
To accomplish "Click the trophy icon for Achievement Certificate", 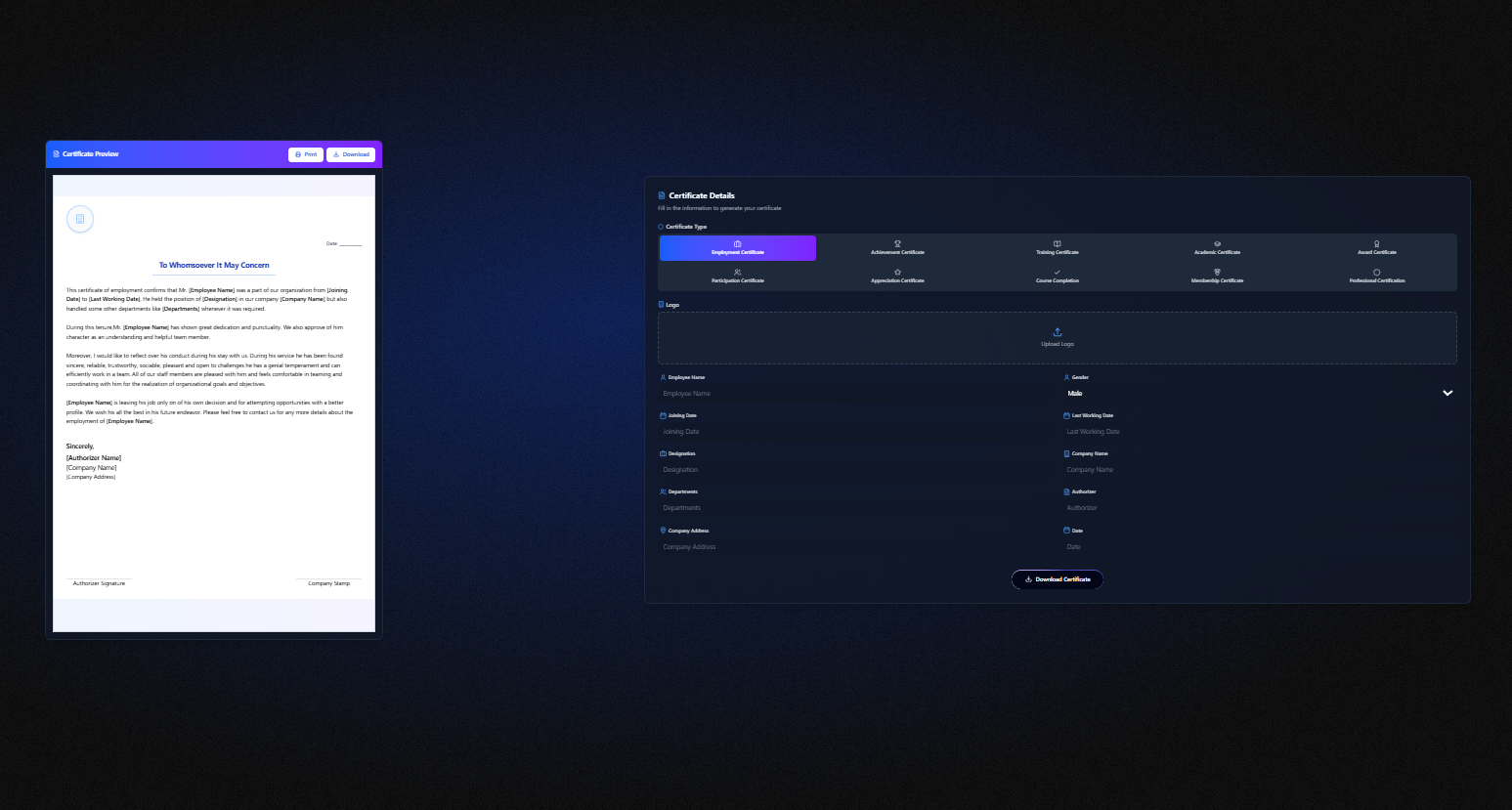I will 897,243.
